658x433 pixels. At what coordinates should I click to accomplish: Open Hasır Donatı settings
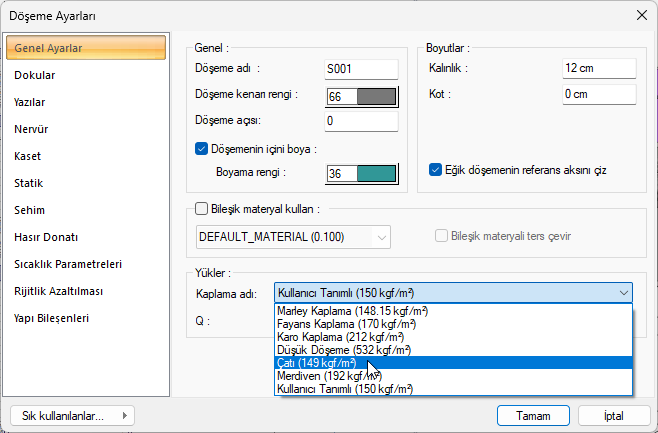point(46,237)
